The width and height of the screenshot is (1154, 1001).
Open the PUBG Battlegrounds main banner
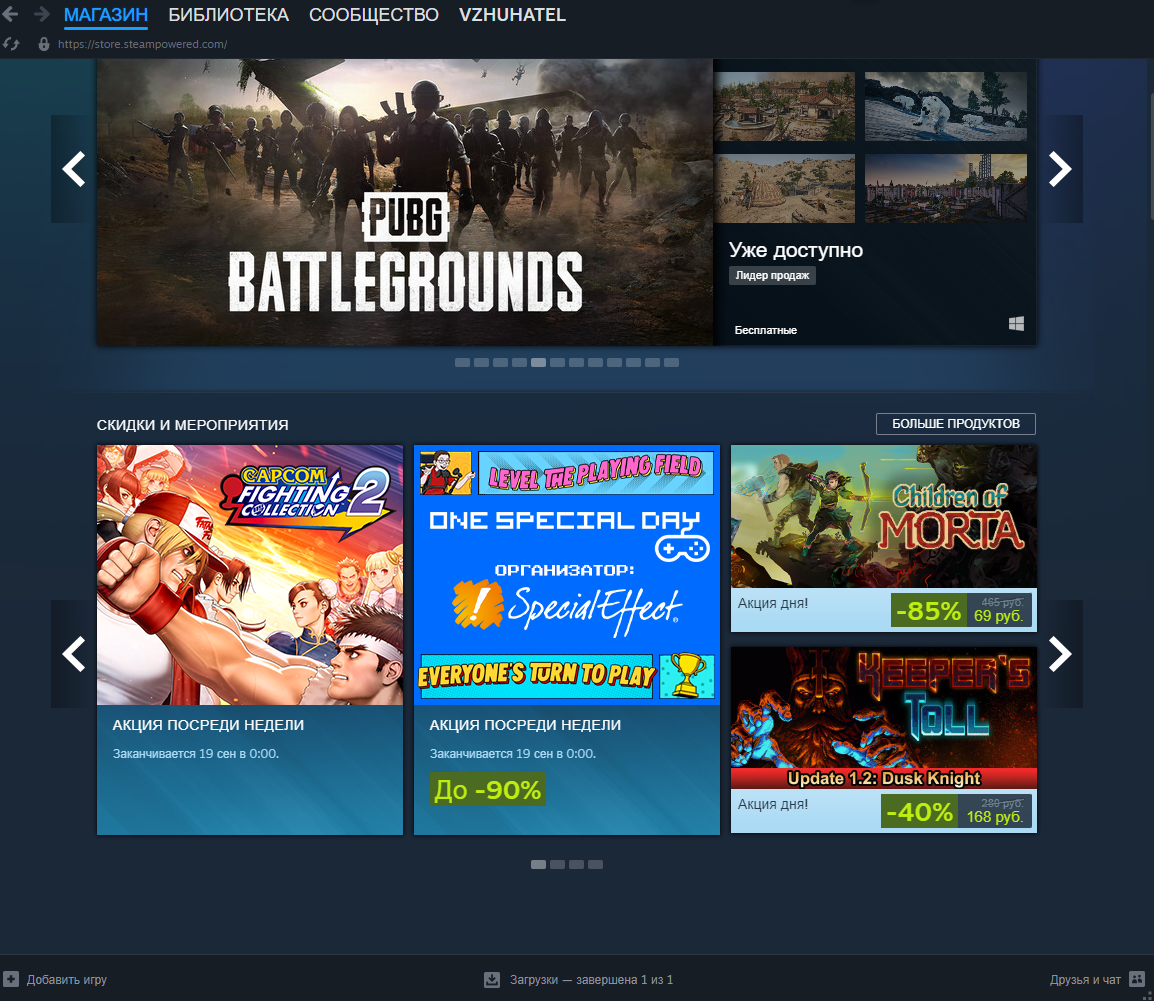[405, 202]
